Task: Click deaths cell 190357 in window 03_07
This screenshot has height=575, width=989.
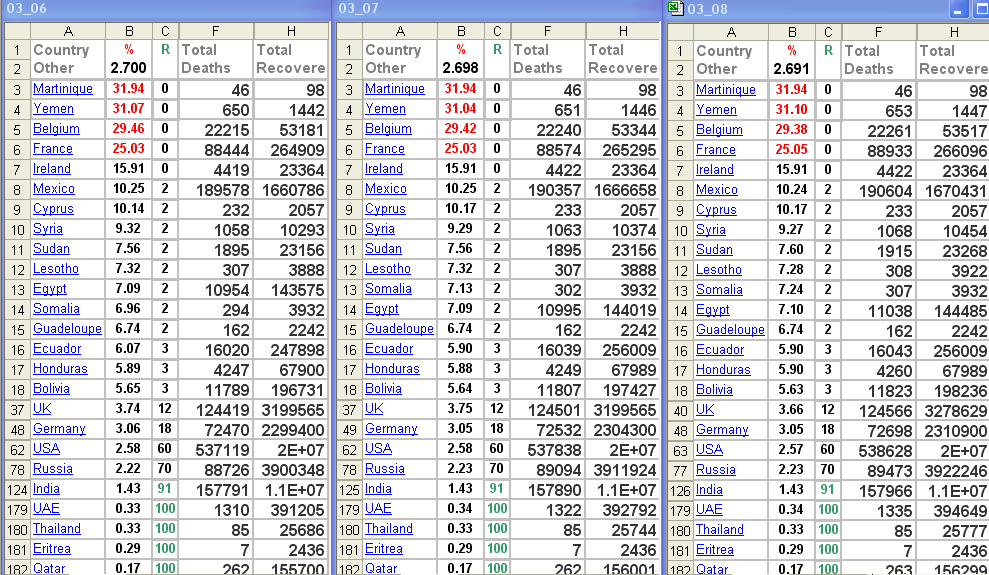Action: [548, 189]
